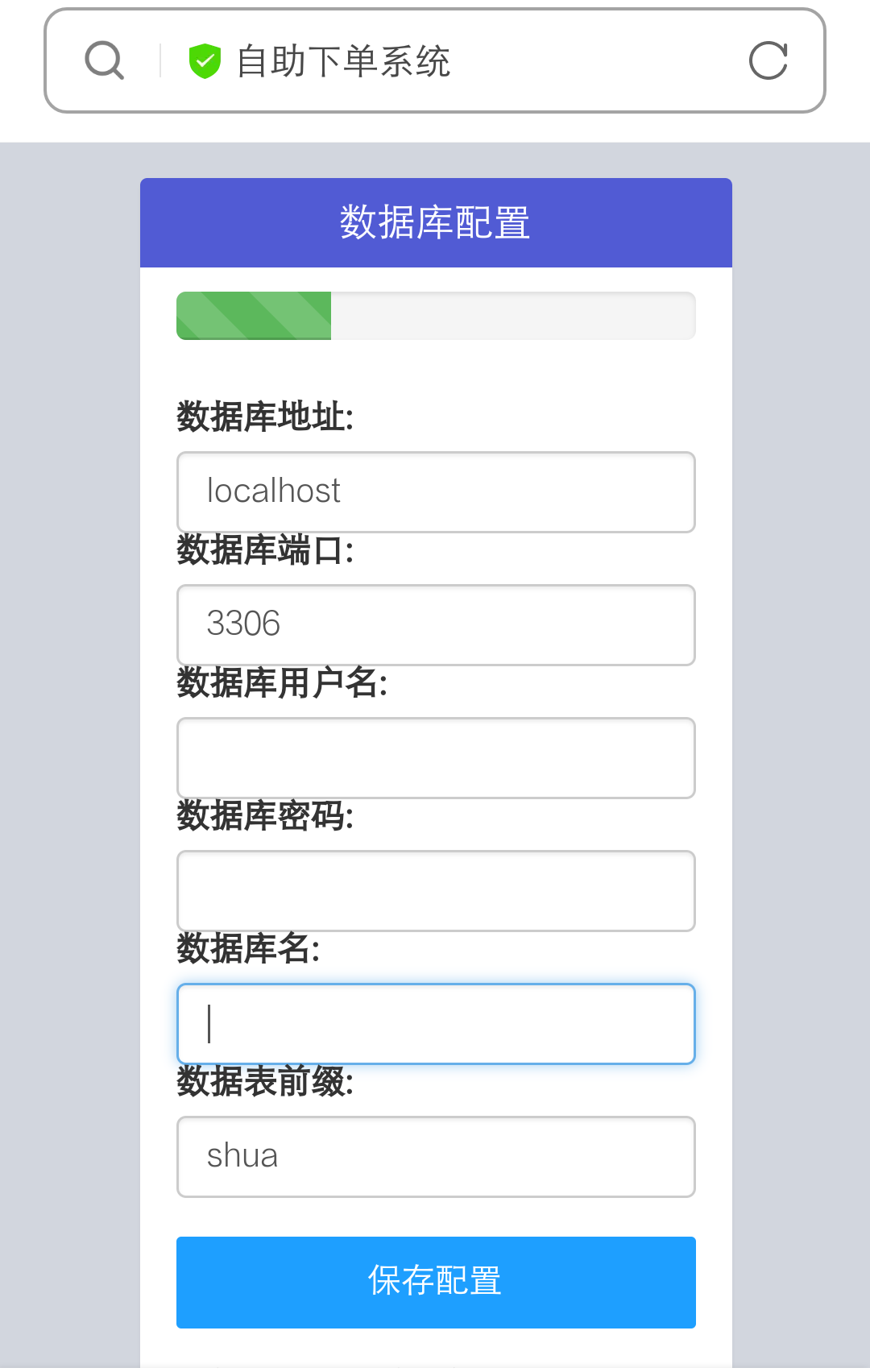Click the 数据库名 label text
This screenshot has width=870, height=1372.
click(x=248, y=949)
